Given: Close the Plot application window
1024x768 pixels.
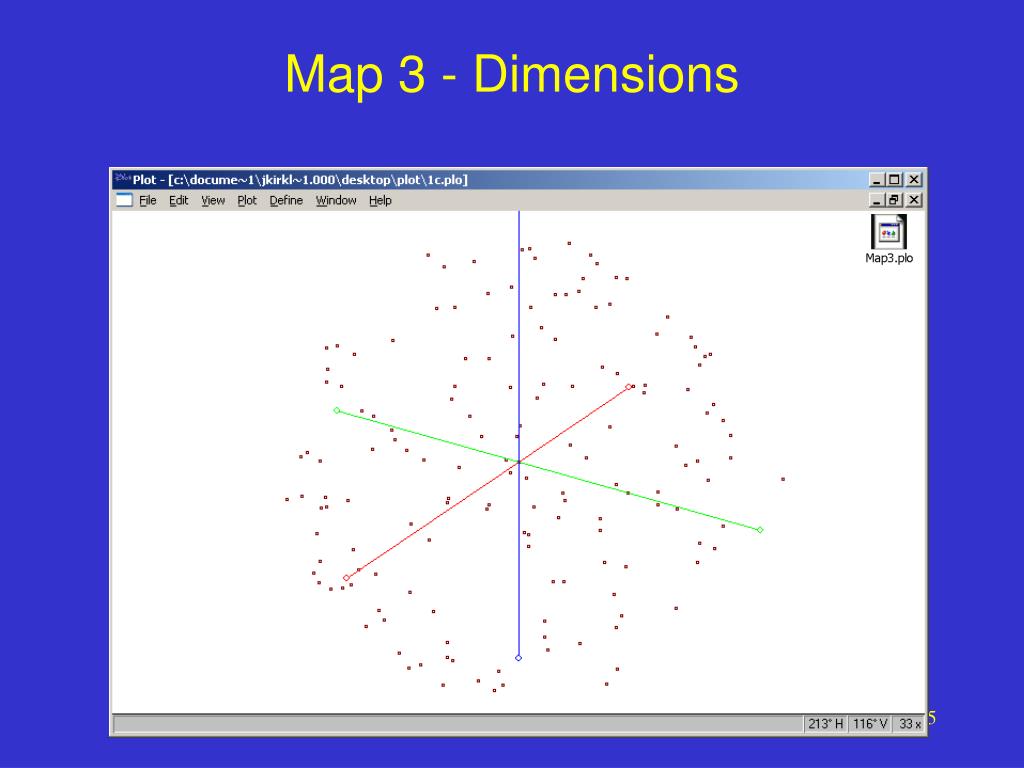Looking at the screenshot, I should (x=914, y=180).
